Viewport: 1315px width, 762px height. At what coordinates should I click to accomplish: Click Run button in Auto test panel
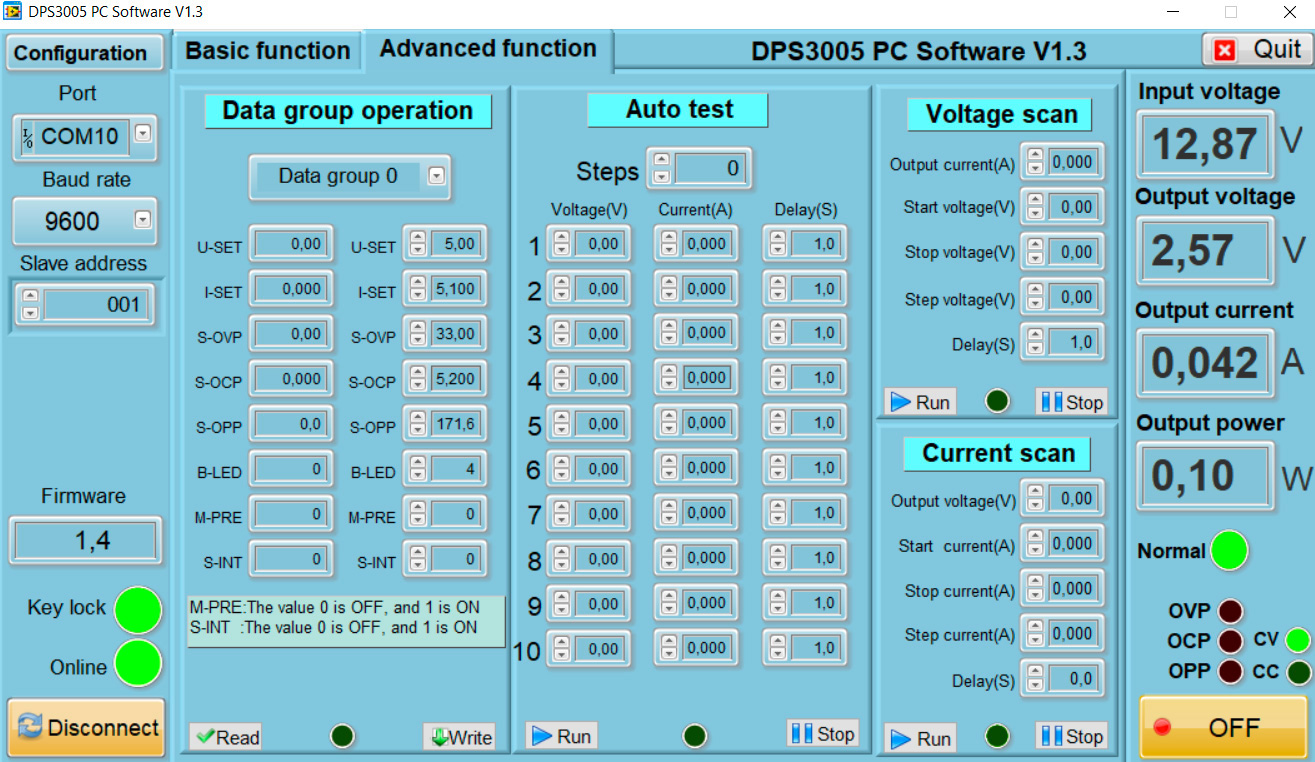[x=562, y=736]
